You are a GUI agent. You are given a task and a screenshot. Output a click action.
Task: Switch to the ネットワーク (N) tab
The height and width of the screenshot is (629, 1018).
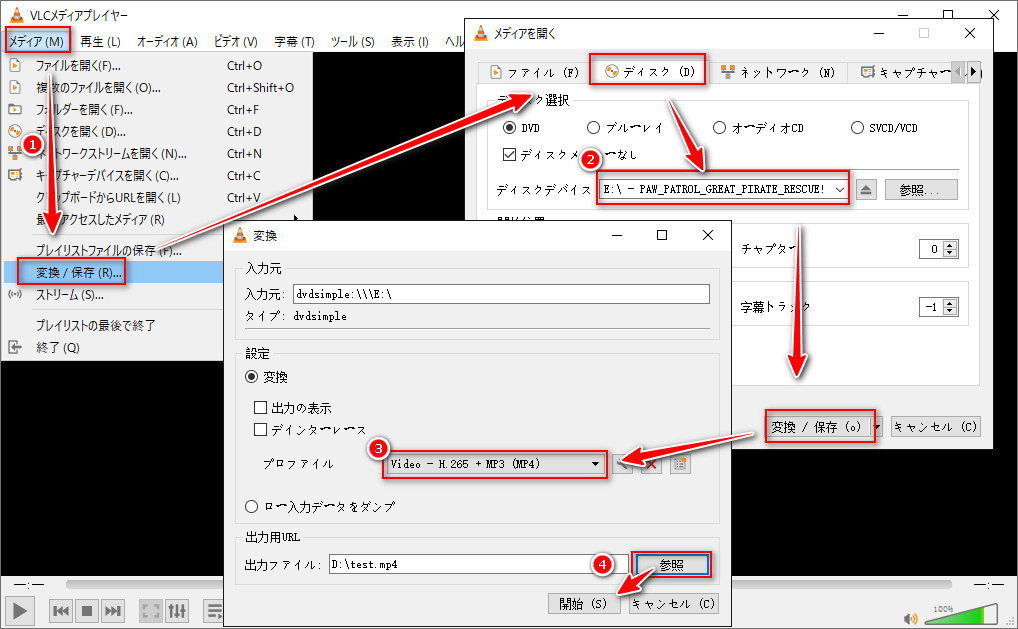(x=778, y=72)
